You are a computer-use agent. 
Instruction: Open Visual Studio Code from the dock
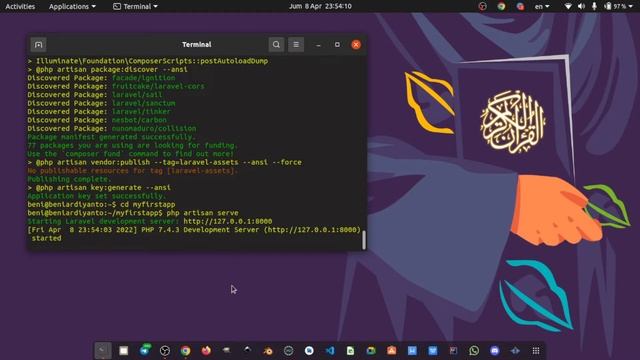tap(330, 350)
